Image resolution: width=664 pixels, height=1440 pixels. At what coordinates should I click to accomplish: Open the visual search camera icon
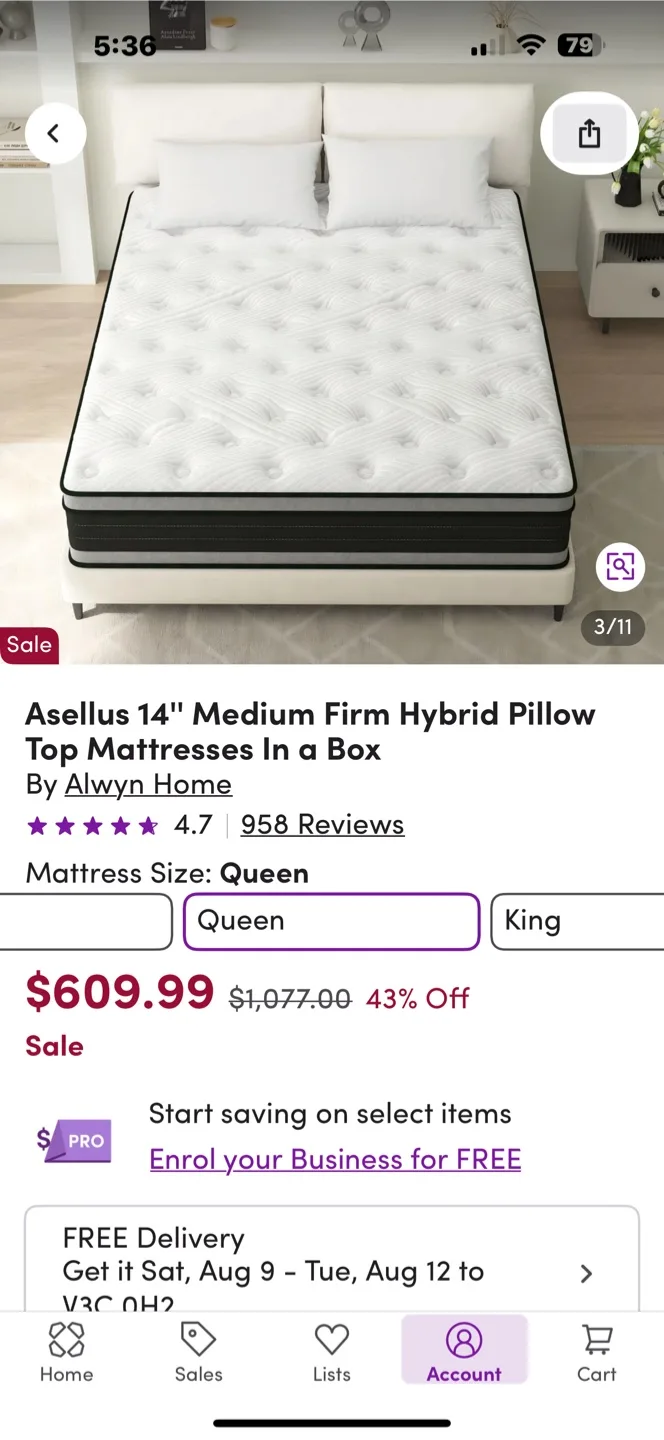(620, 566)
